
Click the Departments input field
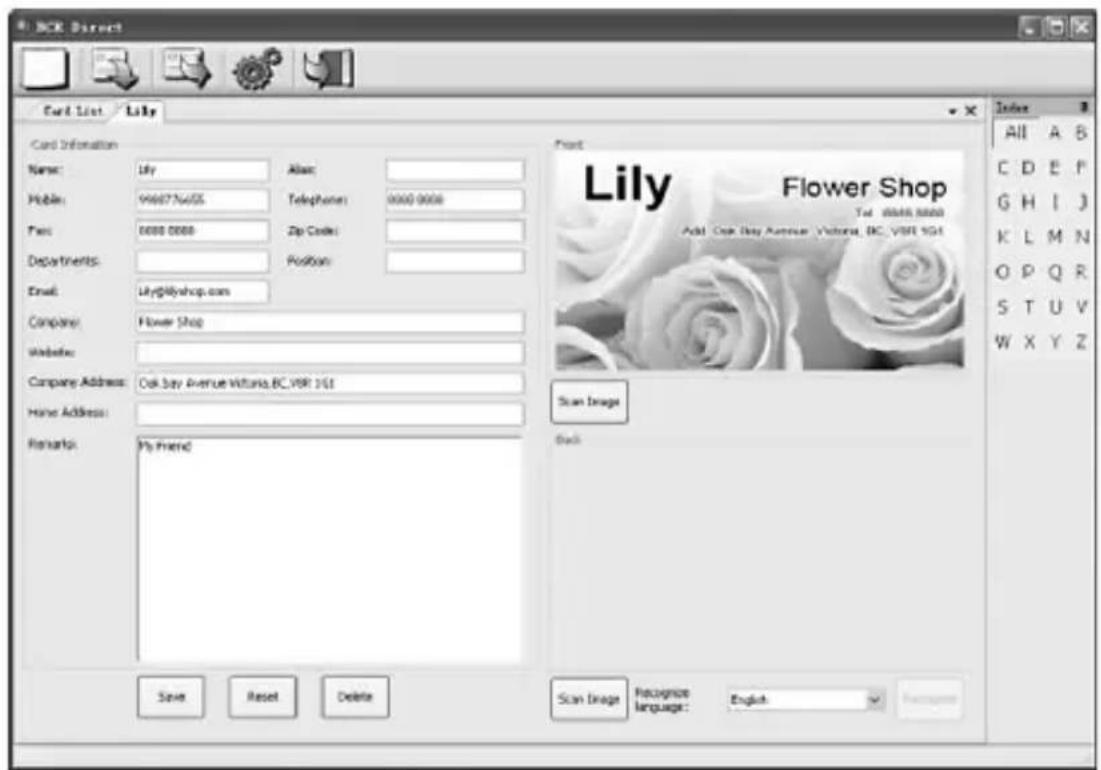pyautogui.click(x=202, y=261)
